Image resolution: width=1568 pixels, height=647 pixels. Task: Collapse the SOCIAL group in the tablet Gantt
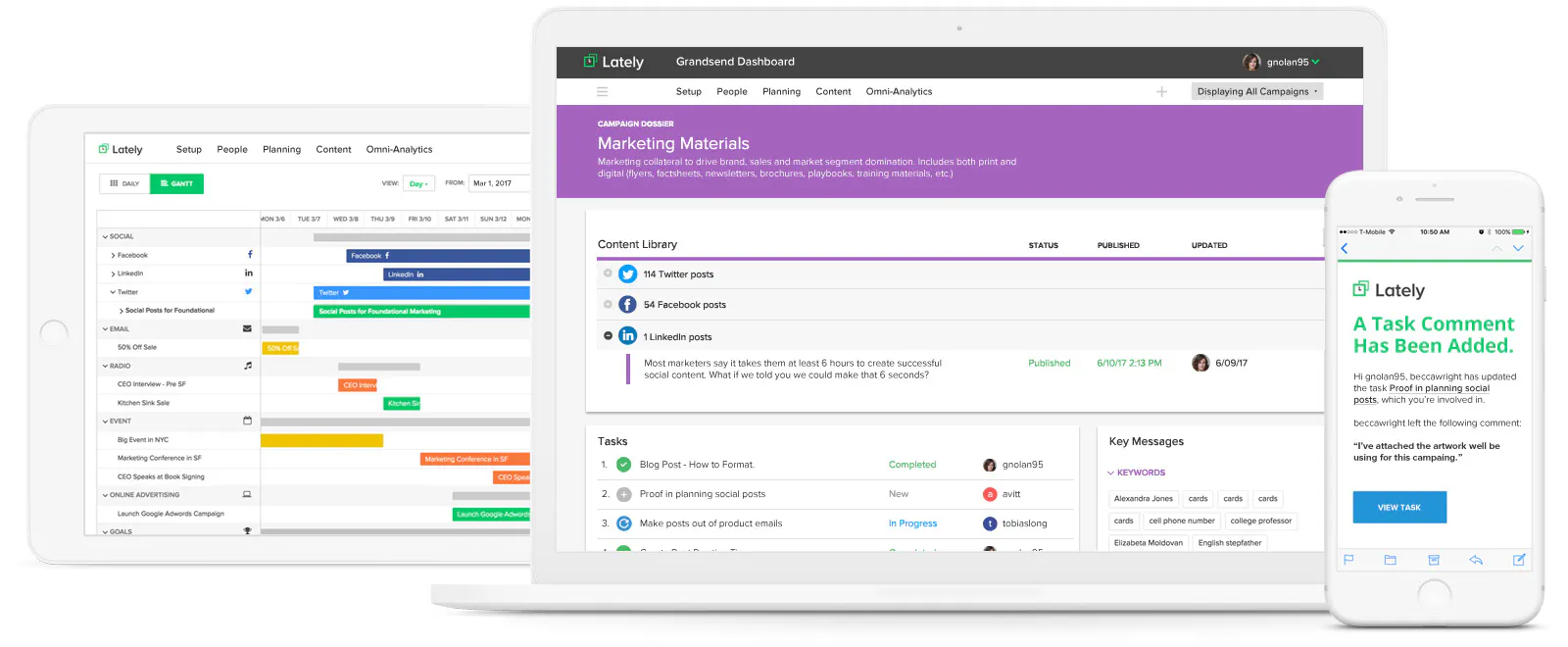tap(105, 236)
